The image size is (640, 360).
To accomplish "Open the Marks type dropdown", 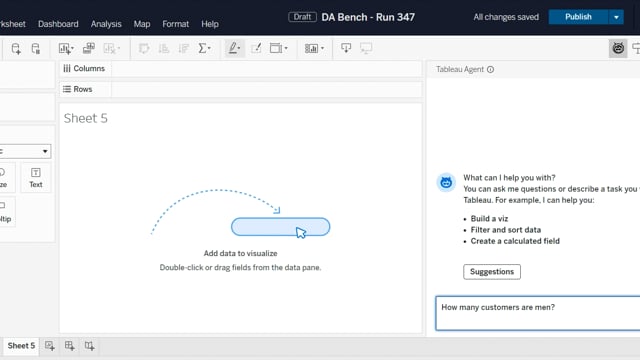I will pos(25,151).
